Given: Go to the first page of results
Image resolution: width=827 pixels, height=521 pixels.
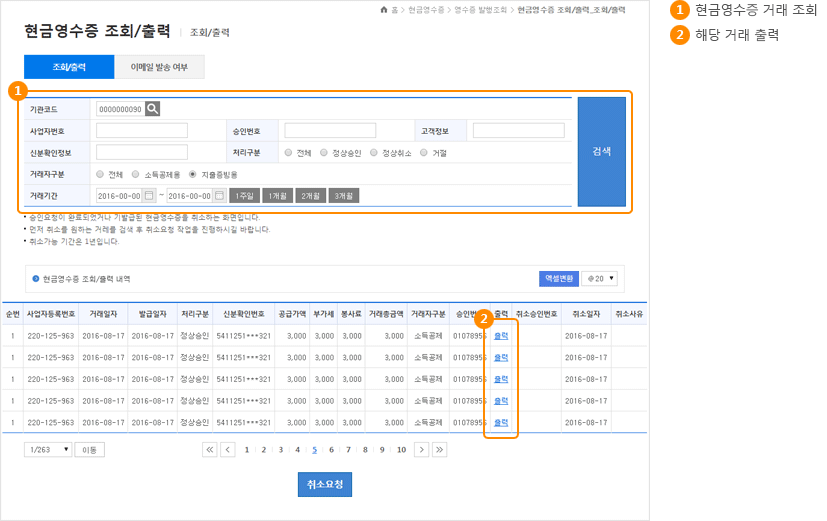Looking at the screenshot, I should [209, 450].
